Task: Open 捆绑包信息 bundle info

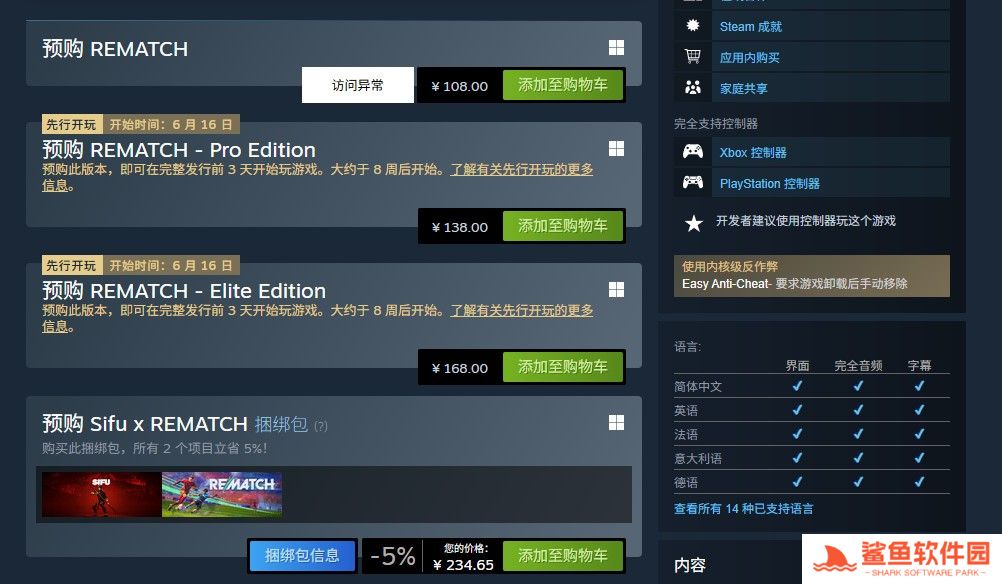Action: (302, 556)
